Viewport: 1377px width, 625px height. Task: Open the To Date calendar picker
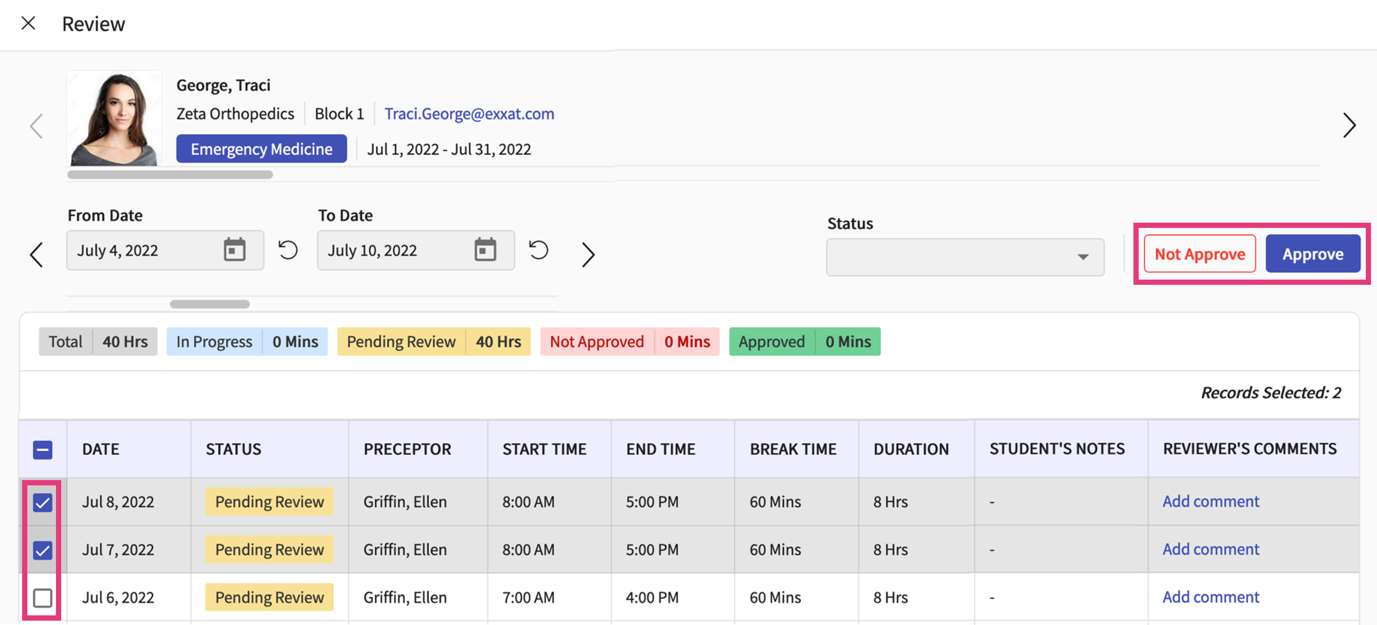[x=486, y=250]
